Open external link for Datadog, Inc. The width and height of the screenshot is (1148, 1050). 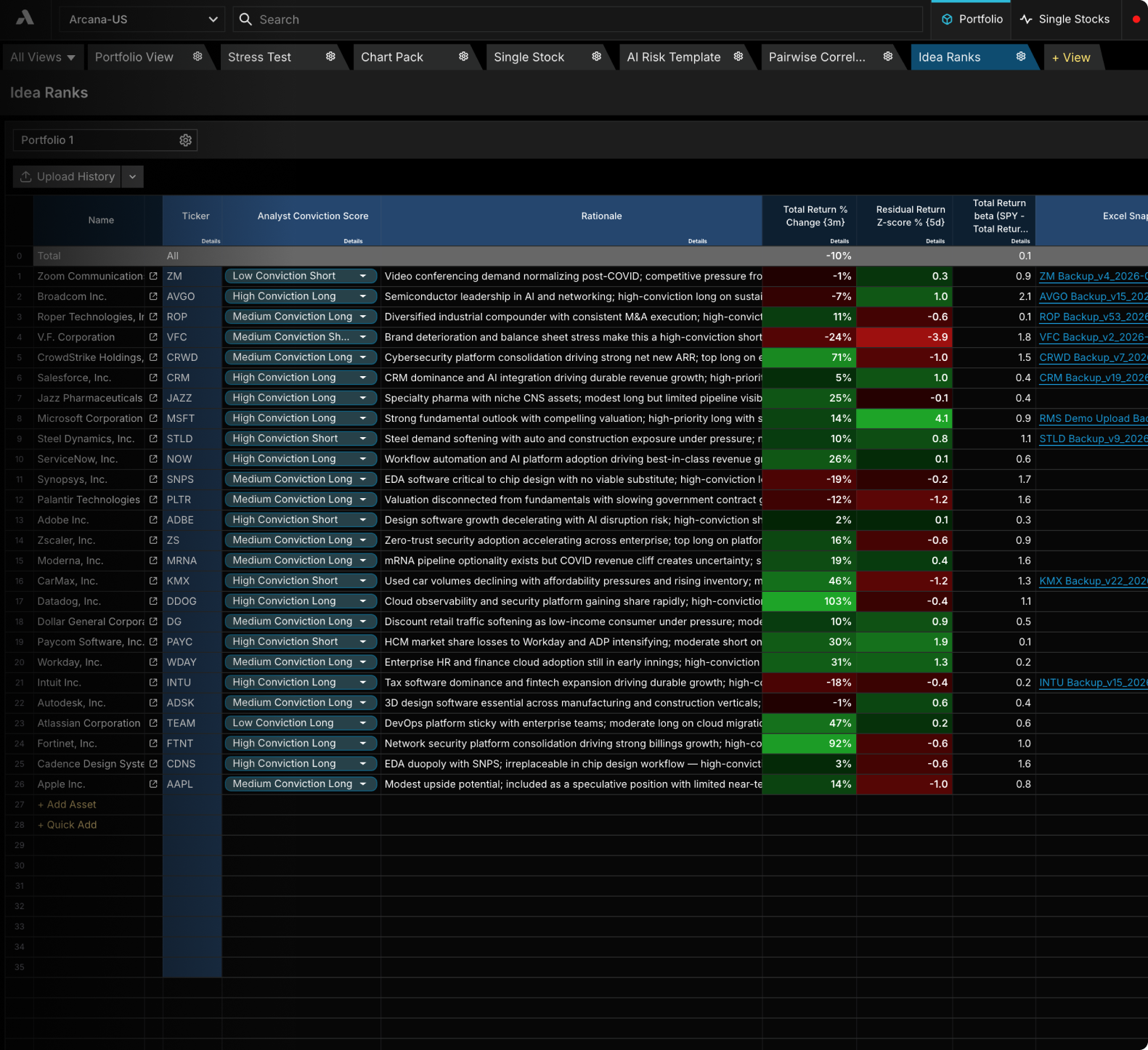[153, 601]
